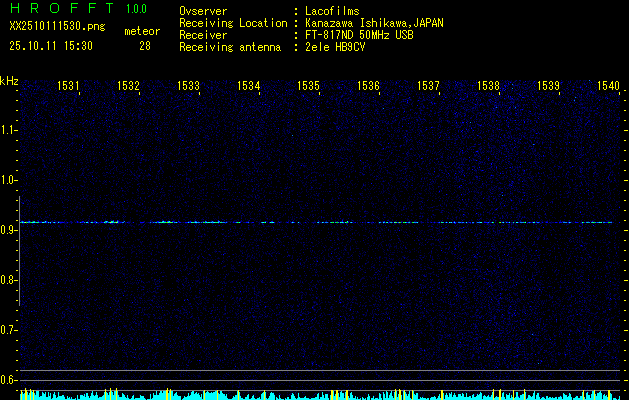This screenshot has height=400, width=629.
Task: Click the 25.10.11 15:30 timestamp
Action: tap(51, 46)
